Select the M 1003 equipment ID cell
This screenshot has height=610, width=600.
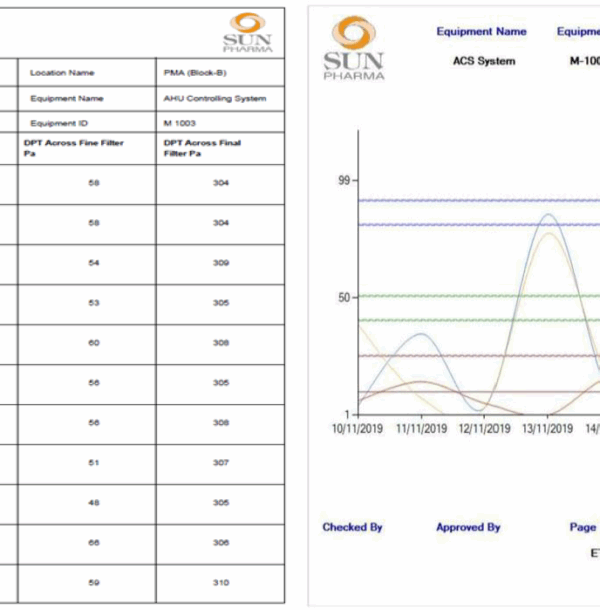(180, 122)
